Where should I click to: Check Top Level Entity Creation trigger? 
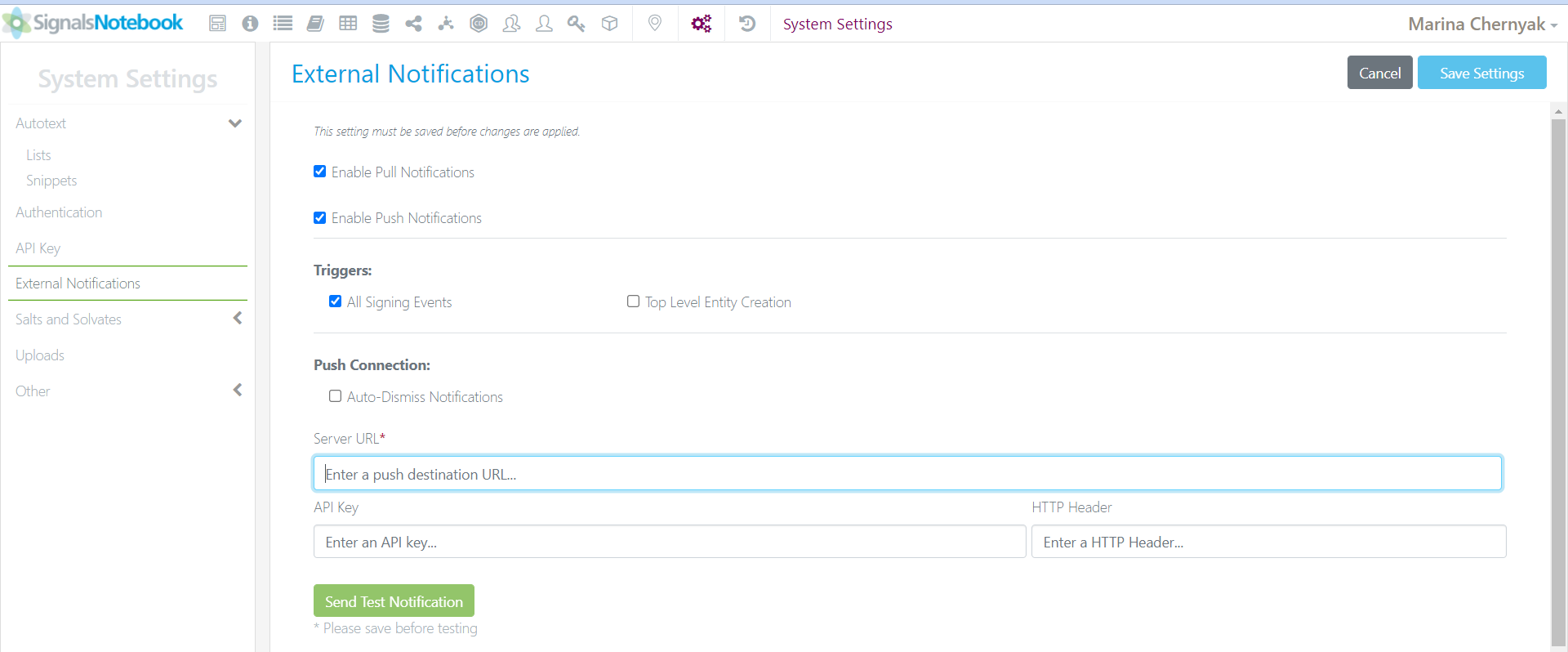(x=633, y=301)
